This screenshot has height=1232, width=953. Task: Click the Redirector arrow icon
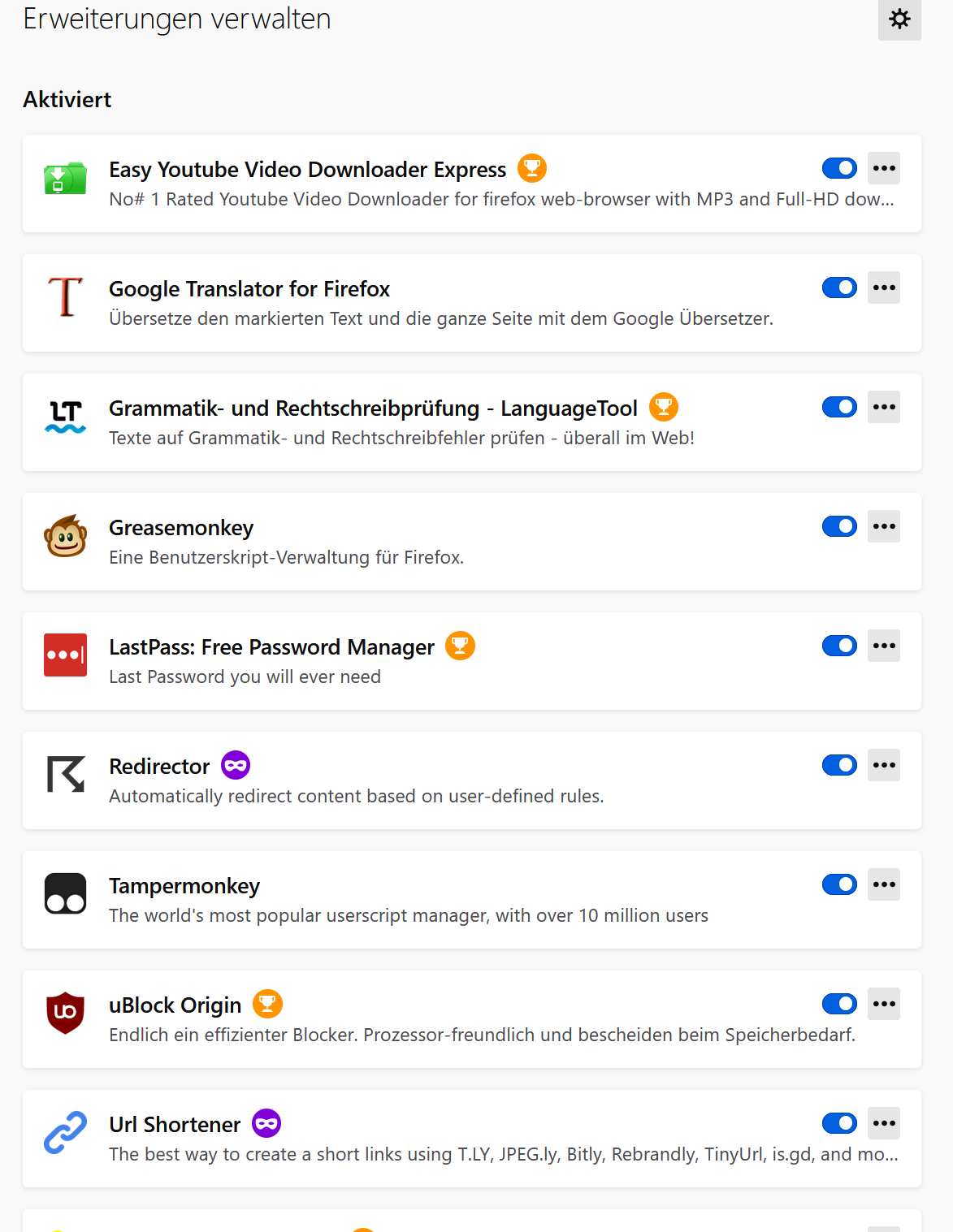tap(65, 774)
